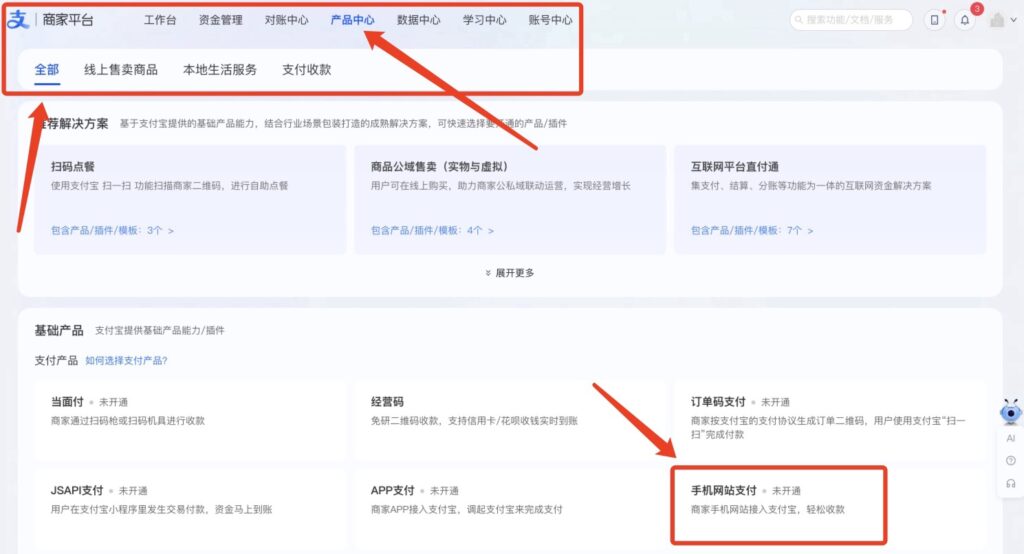Open the 资金管理 menu
Screen dimensions: 1024x554
[221, 20]
